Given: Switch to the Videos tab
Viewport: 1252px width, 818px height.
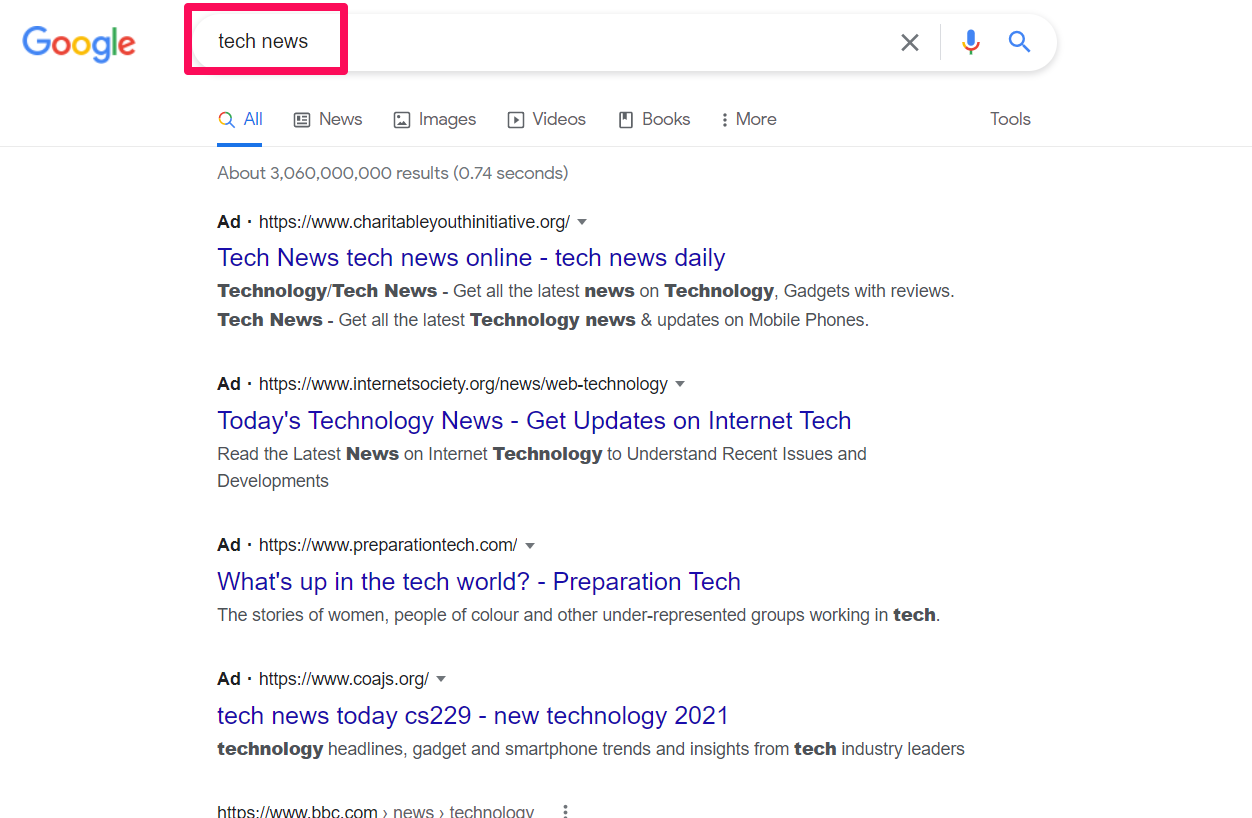Looking at the screenshot, I should click(x=547, y=119).
